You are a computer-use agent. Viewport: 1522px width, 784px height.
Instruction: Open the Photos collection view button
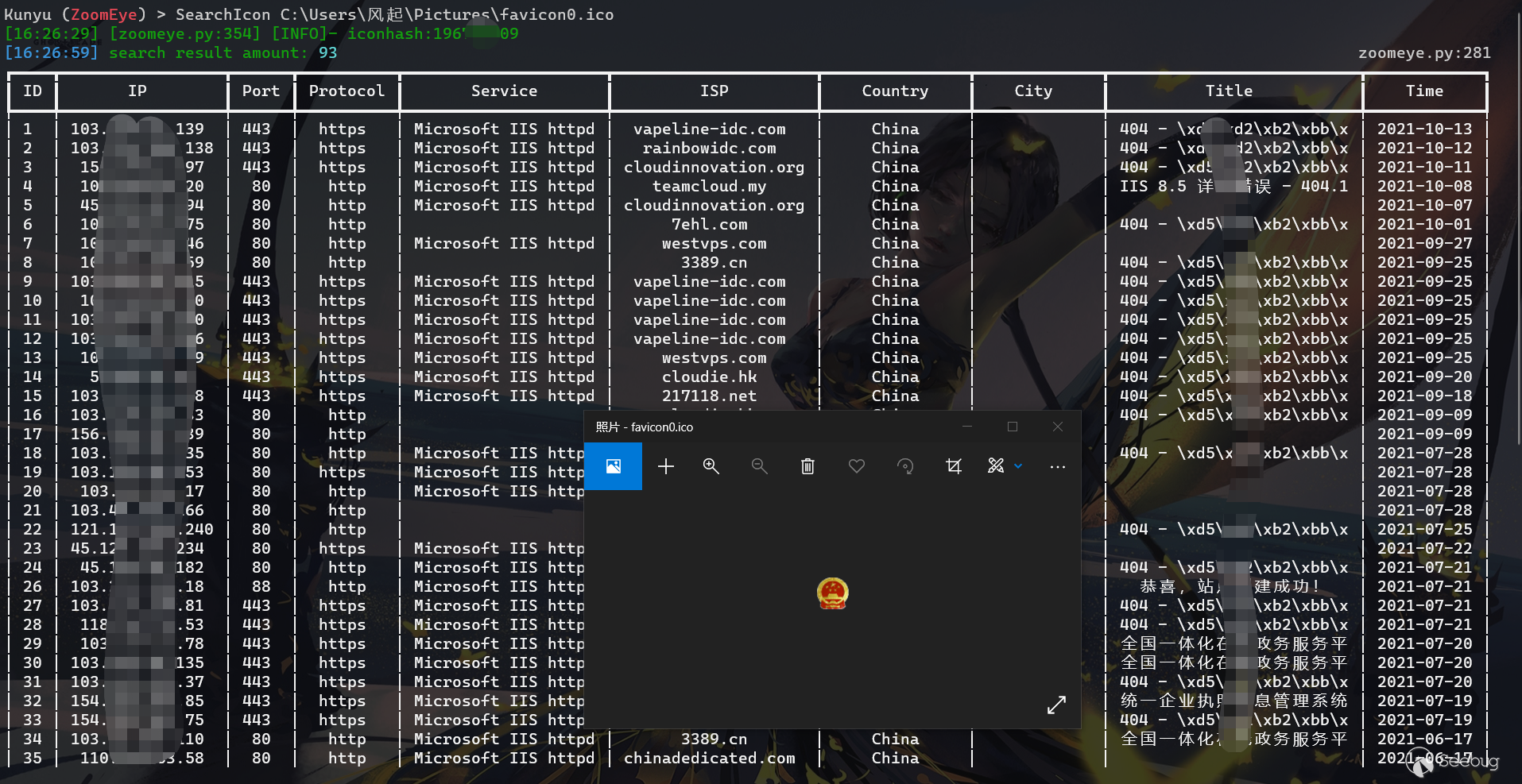613,466
